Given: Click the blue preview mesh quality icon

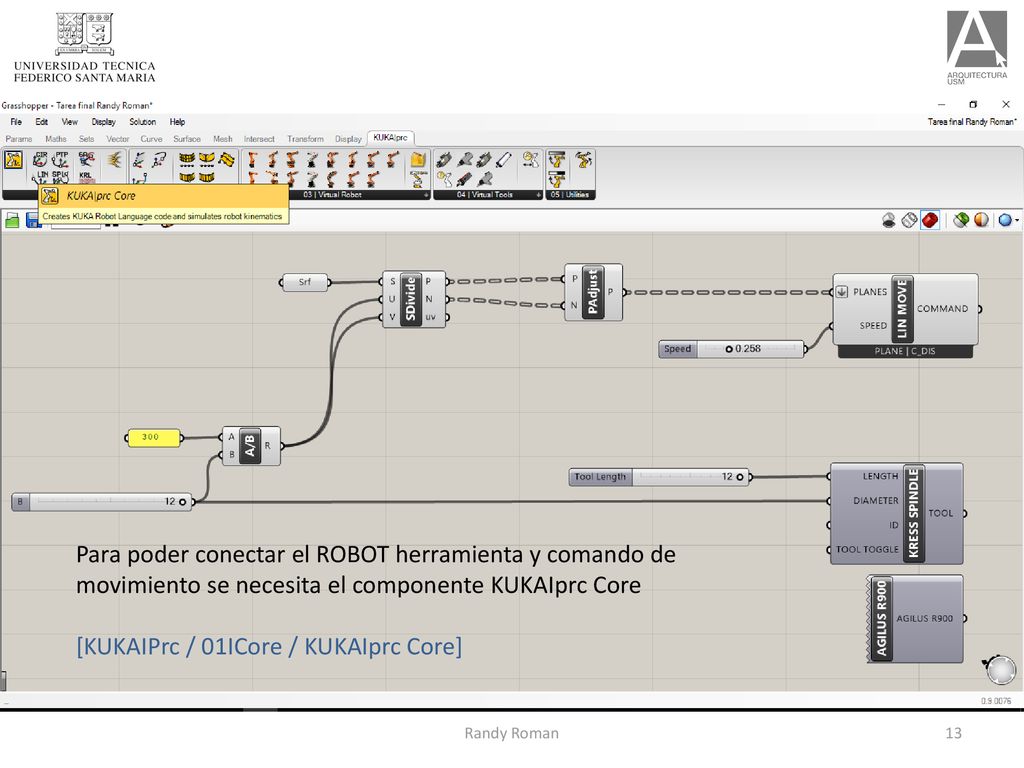Looking at the screenshot, I should click(1005, 220).
